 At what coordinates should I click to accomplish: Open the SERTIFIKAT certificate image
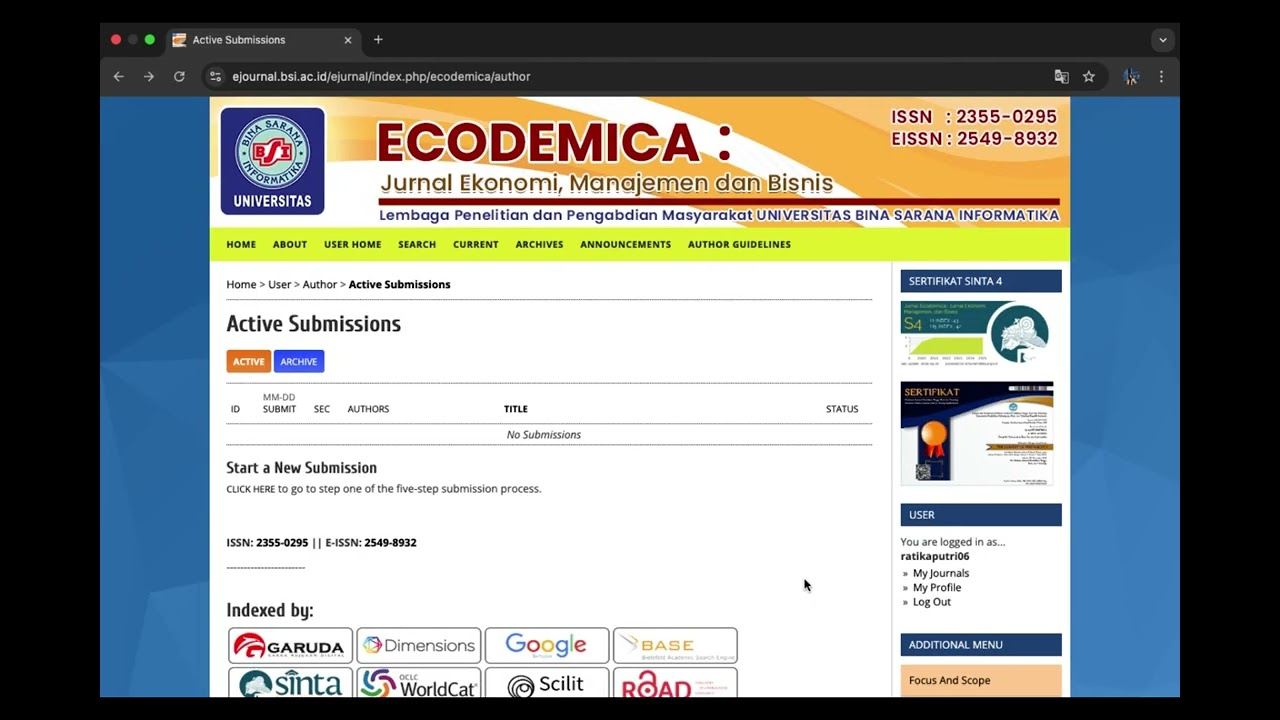(x=977, y=433)
